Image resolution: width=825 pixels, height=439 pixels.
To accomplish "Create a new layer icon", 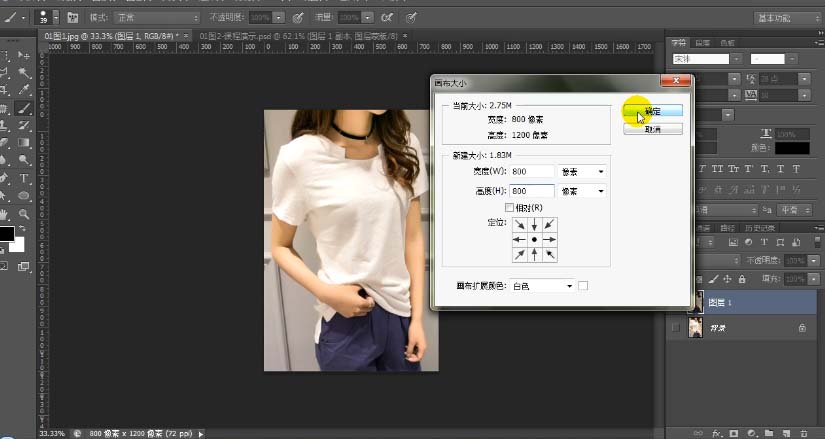I will click(x=786, y=434).
